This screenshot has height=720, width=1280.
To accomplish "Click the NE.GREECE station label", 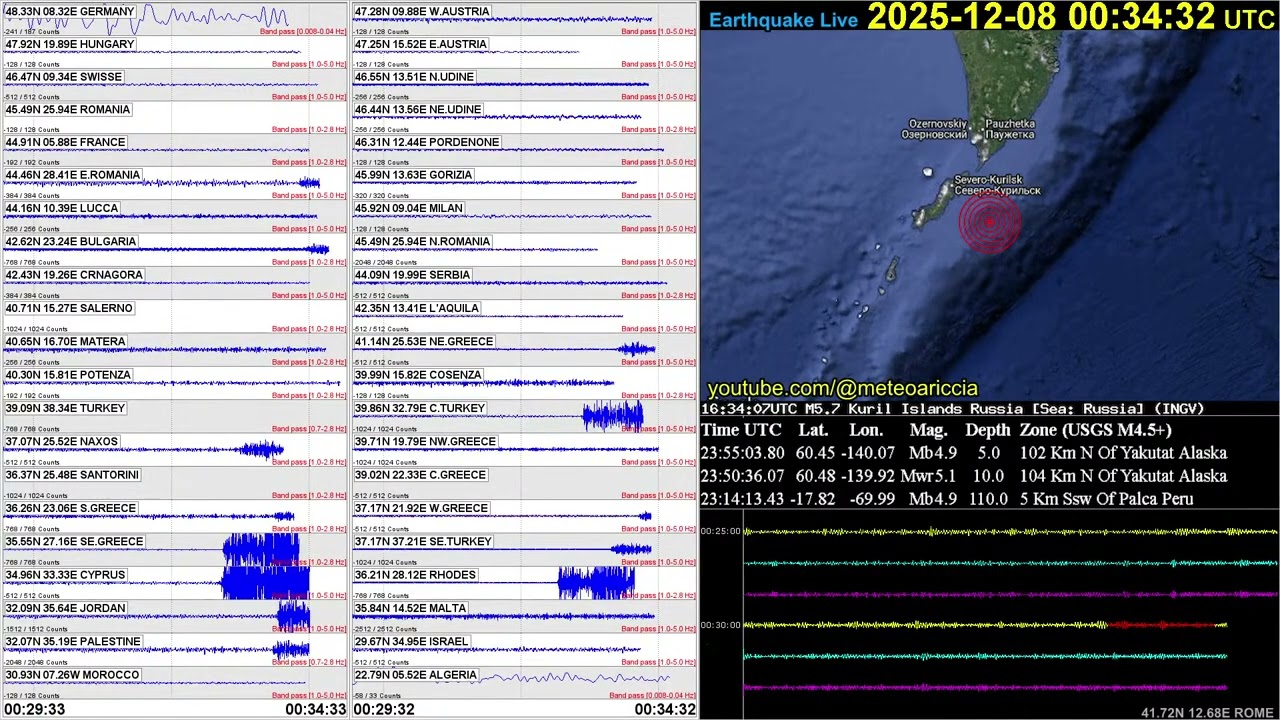I will 424,342.
